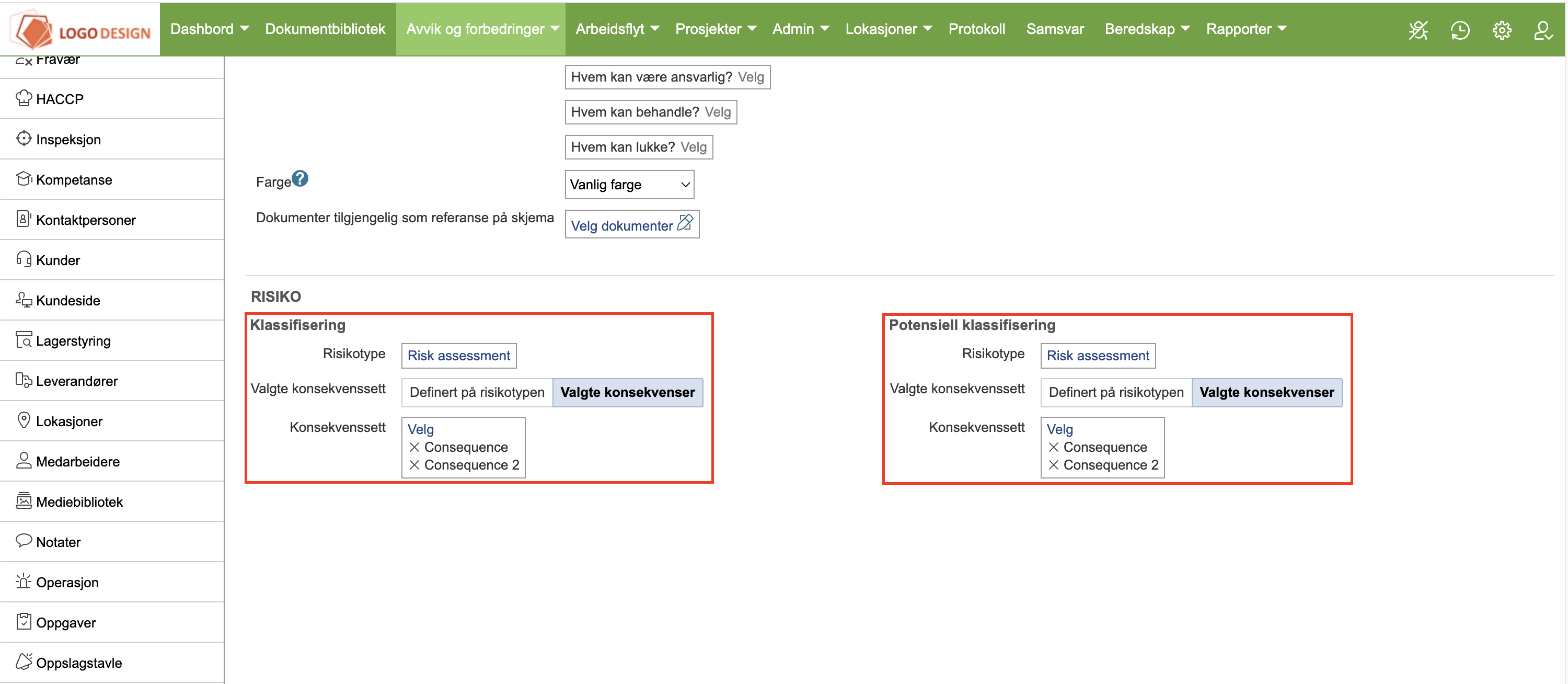
Task: Click the user profile icon
Action: tap(1542, 30)
